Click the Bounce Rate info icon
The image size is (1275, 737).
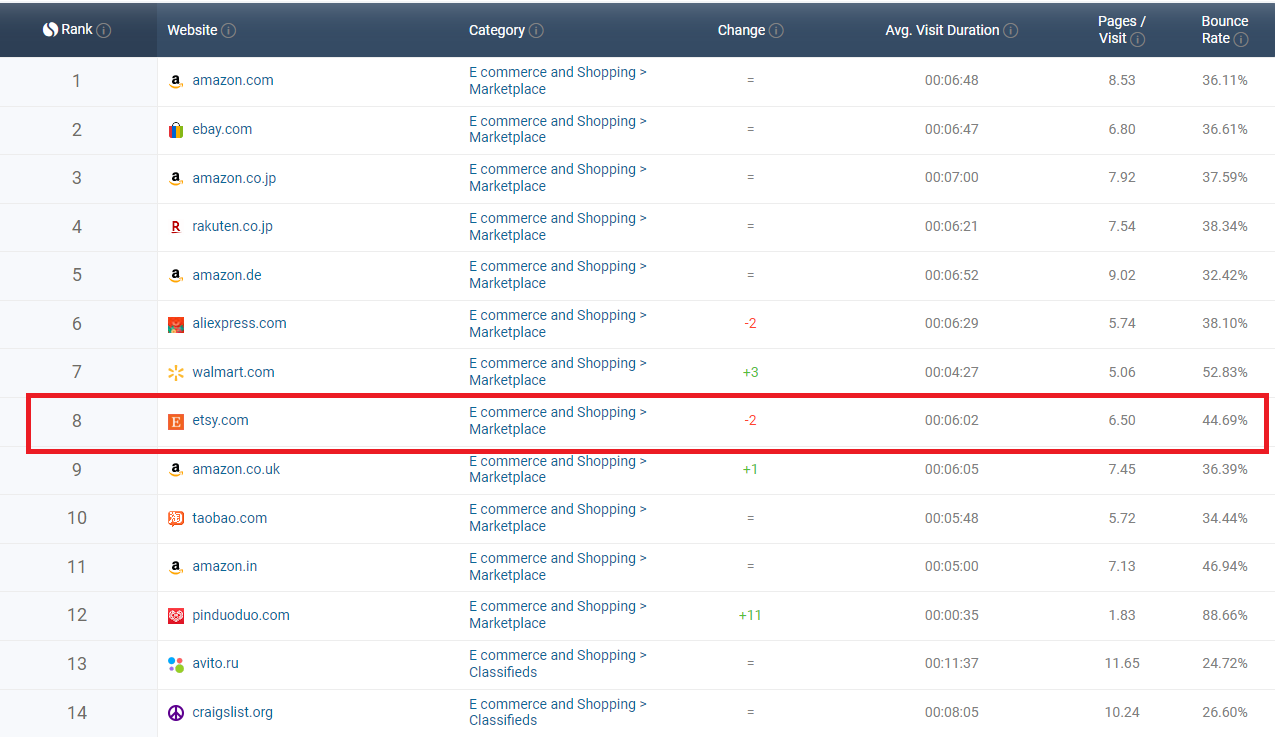point(1241,39)
